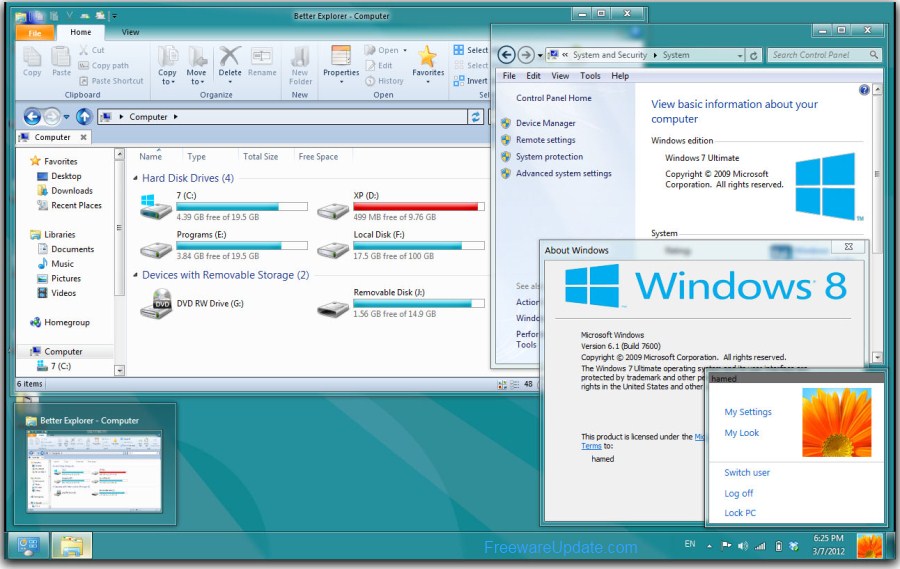900x569 pixels.
Task: Refresh the System control panel window
Action: (753, 55)
